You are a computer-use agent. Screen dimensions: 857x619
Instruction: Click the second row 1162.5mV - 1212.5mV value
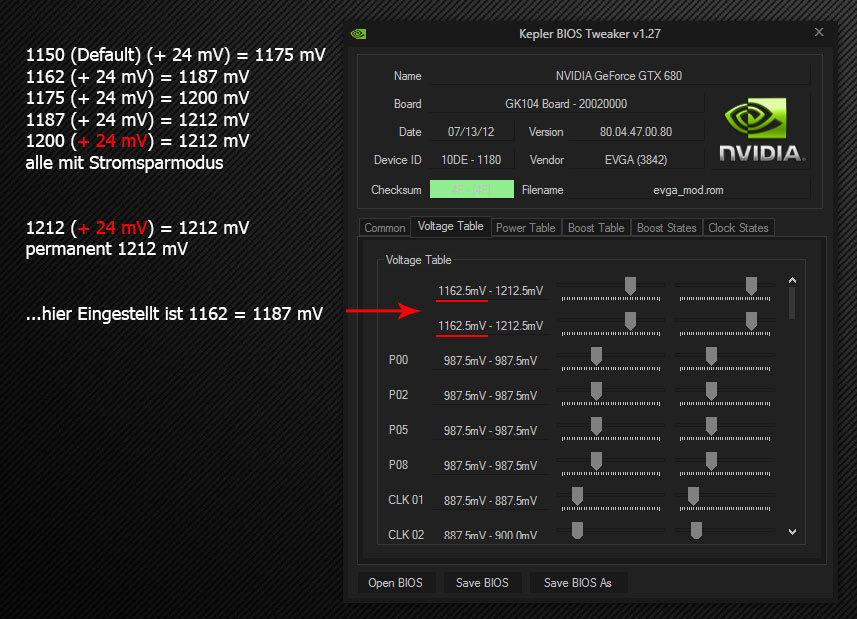point(490,326)
